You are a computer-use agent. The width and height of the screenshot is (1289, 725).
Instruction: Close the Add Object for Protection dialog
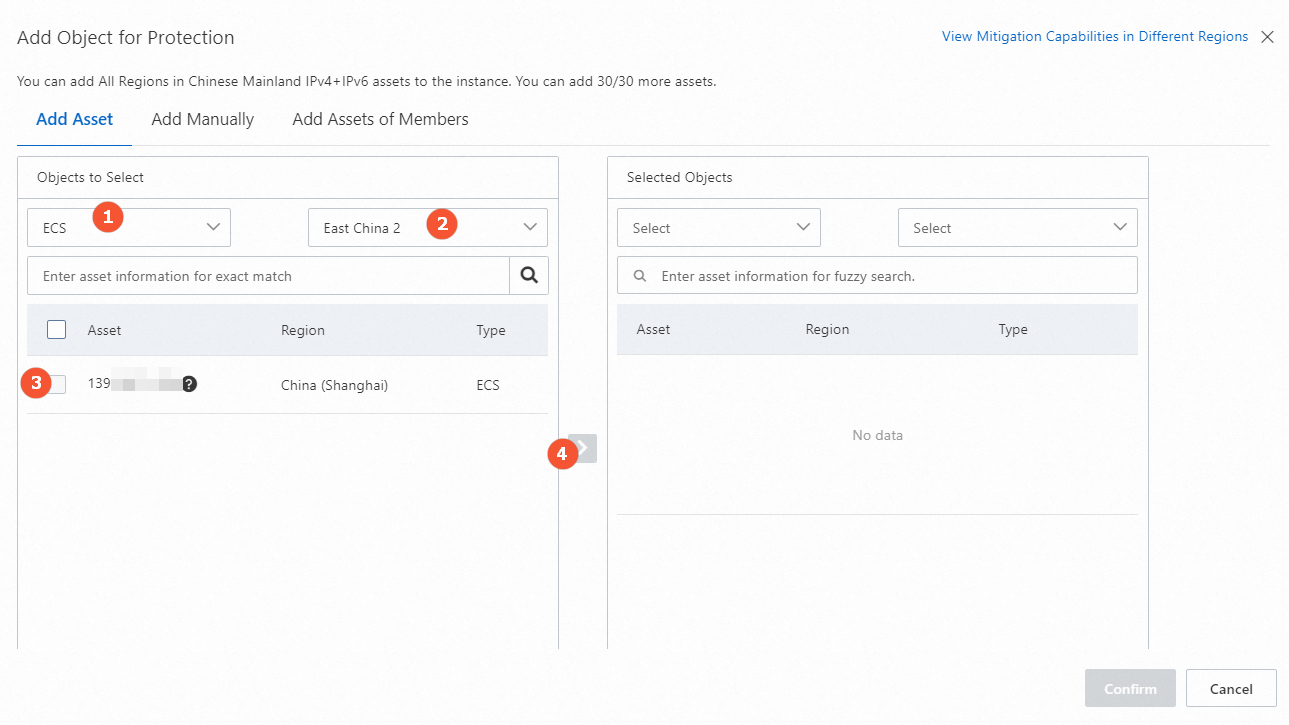click(x=1267, y=37)
